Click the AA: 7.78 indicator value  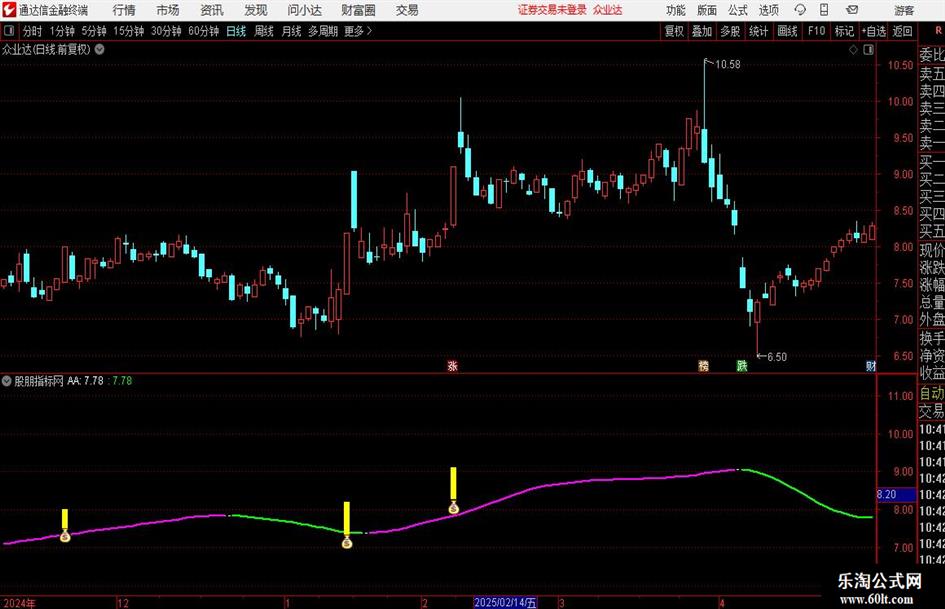pyautogui.click(x=85, y=381)
